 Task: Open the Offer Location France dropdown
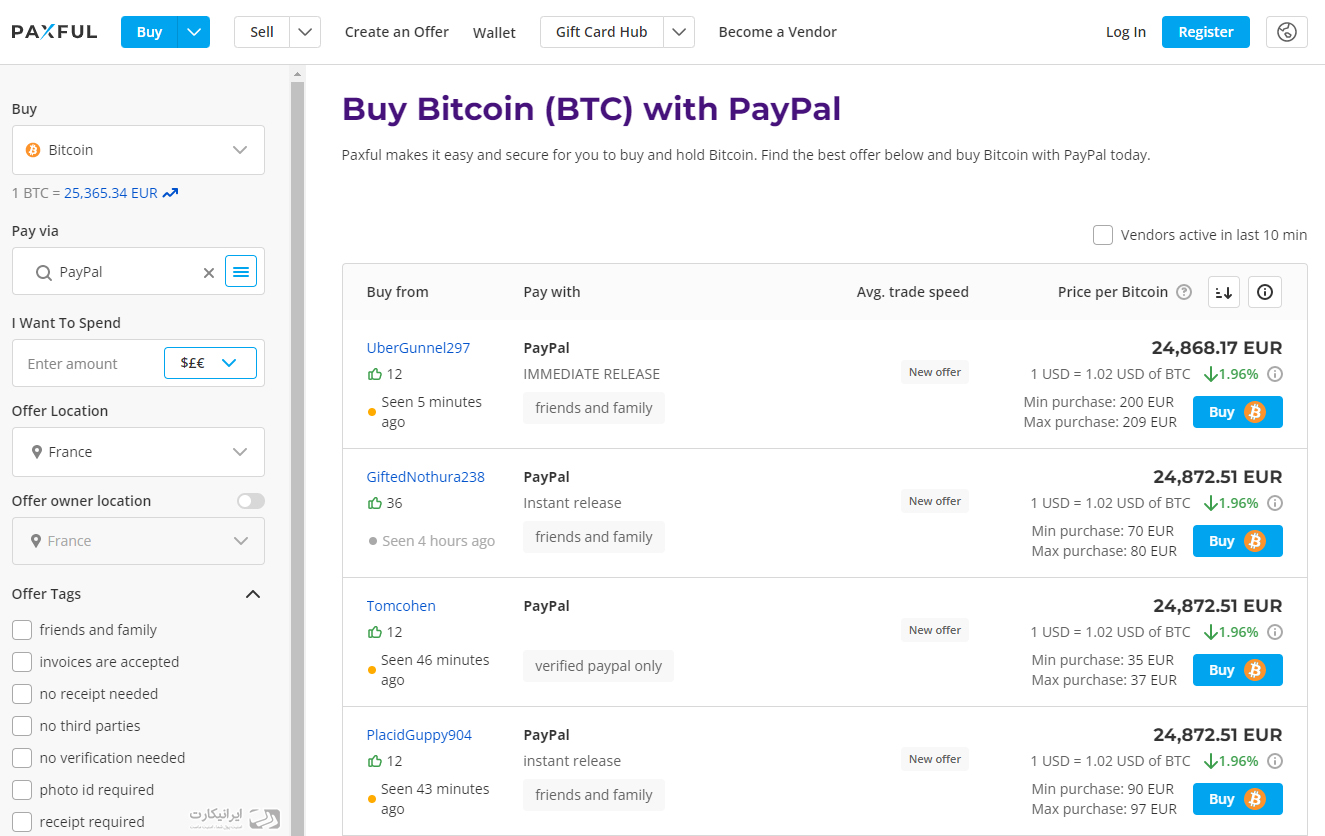click(x=138, y=452)
